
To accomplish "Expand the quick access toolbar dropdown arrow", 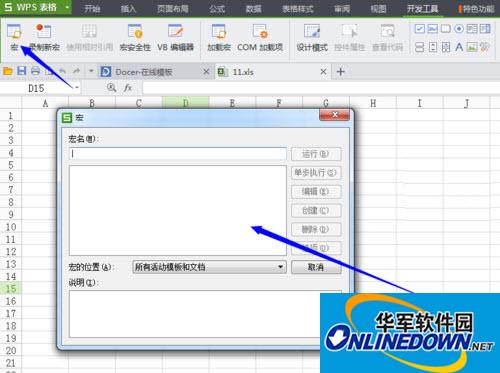I will coord(91,71).
